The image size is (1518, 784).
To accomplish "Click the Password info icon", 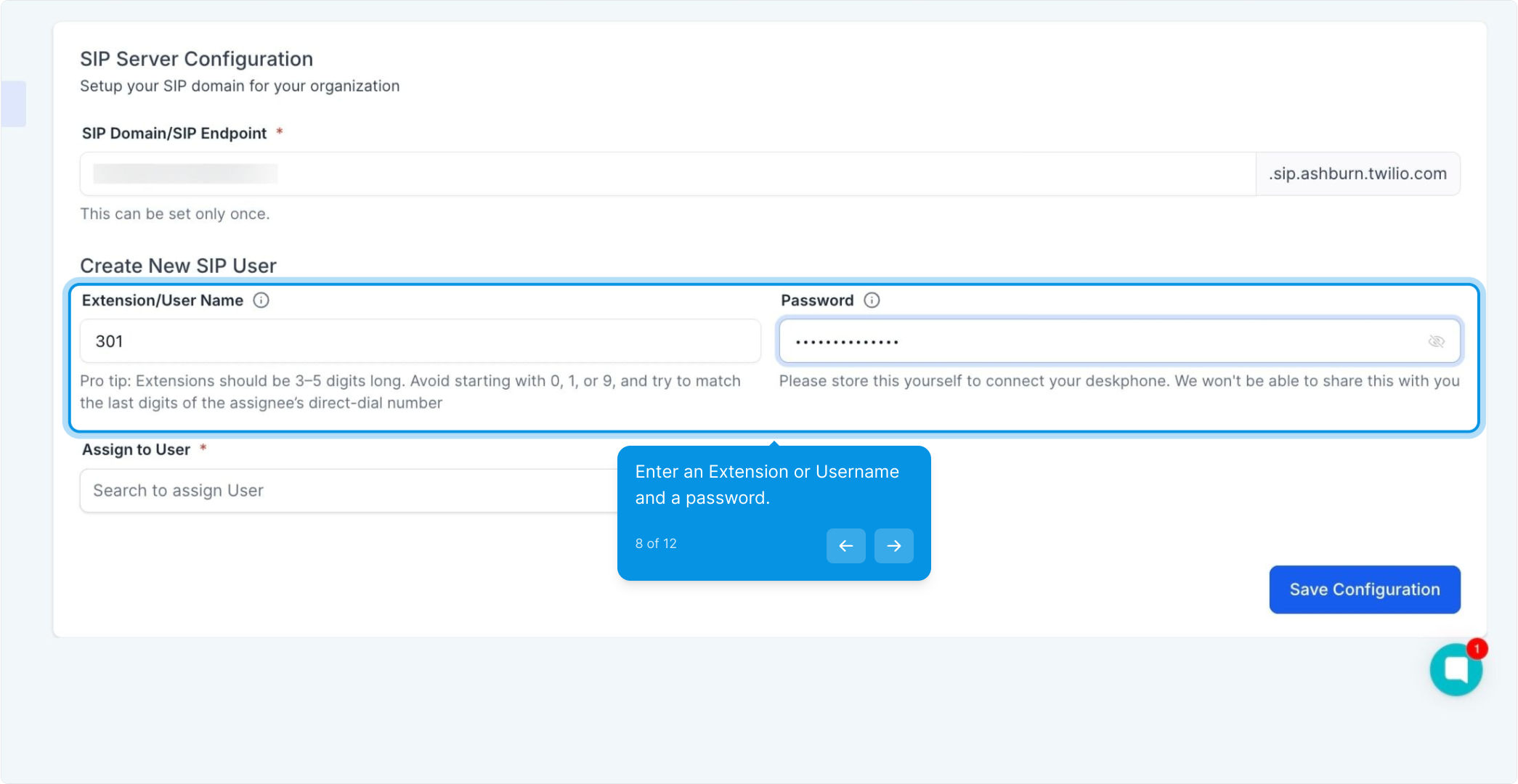I will point(872,301).
